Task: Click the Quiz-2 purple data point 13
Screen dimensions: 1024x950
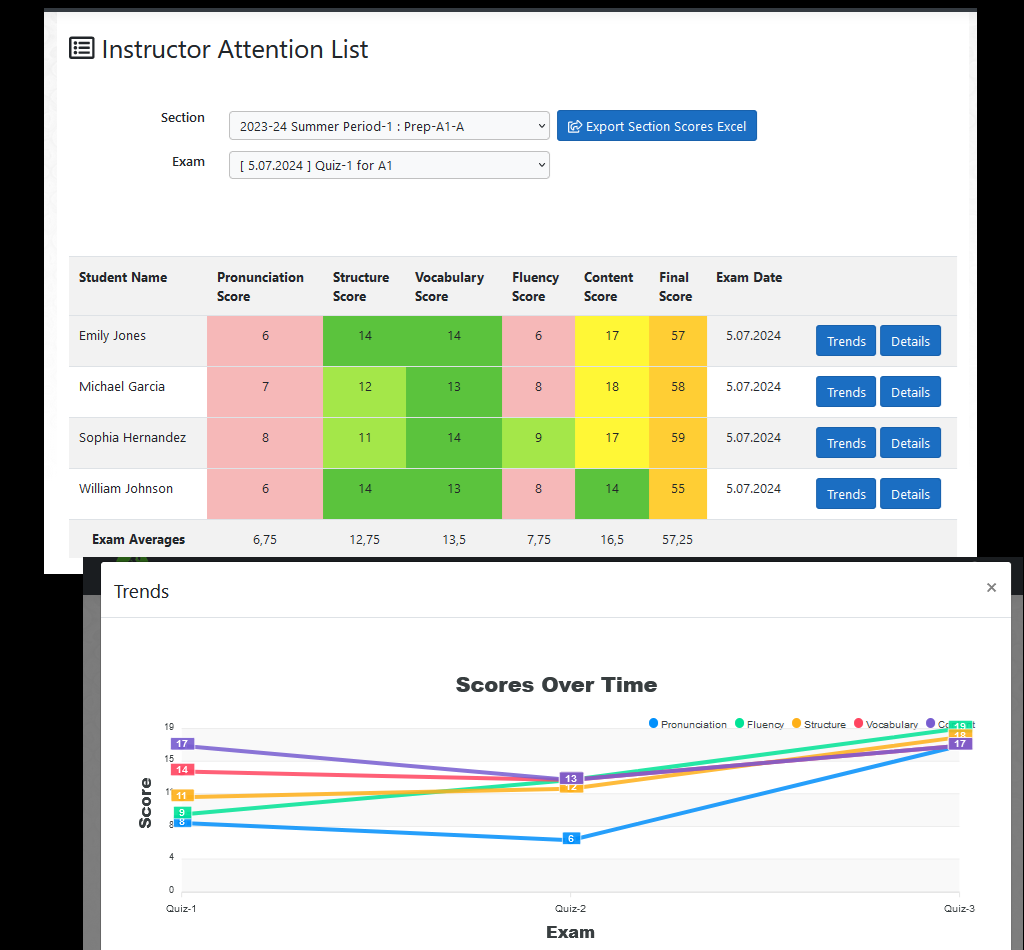Action: tap(571, 778)
